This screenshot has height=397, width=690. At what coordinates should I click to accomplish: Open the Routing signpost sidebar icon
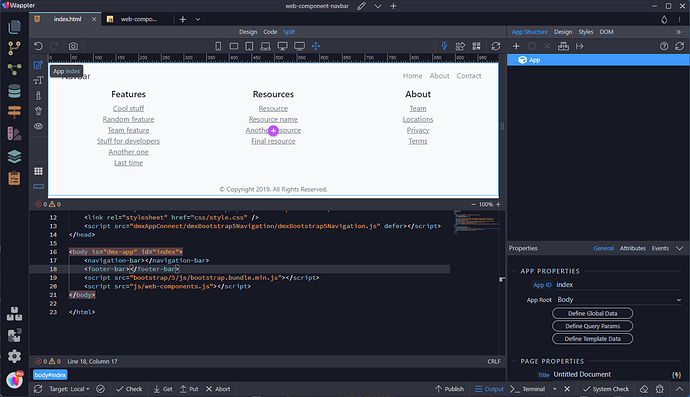[14, 112]
